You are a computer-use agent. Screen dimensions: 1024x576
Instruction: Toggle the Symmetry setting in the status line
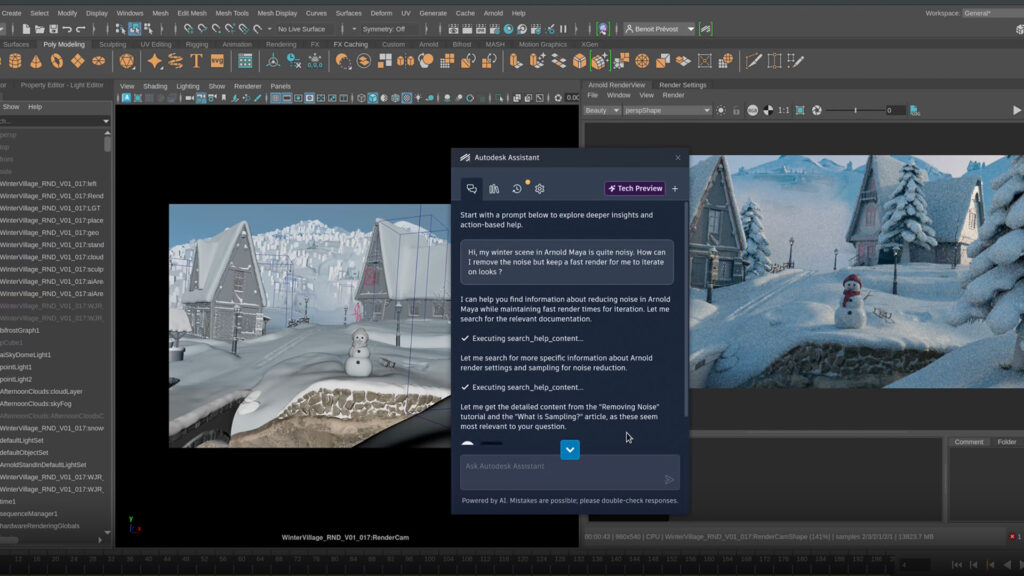(x=386, y=29)
